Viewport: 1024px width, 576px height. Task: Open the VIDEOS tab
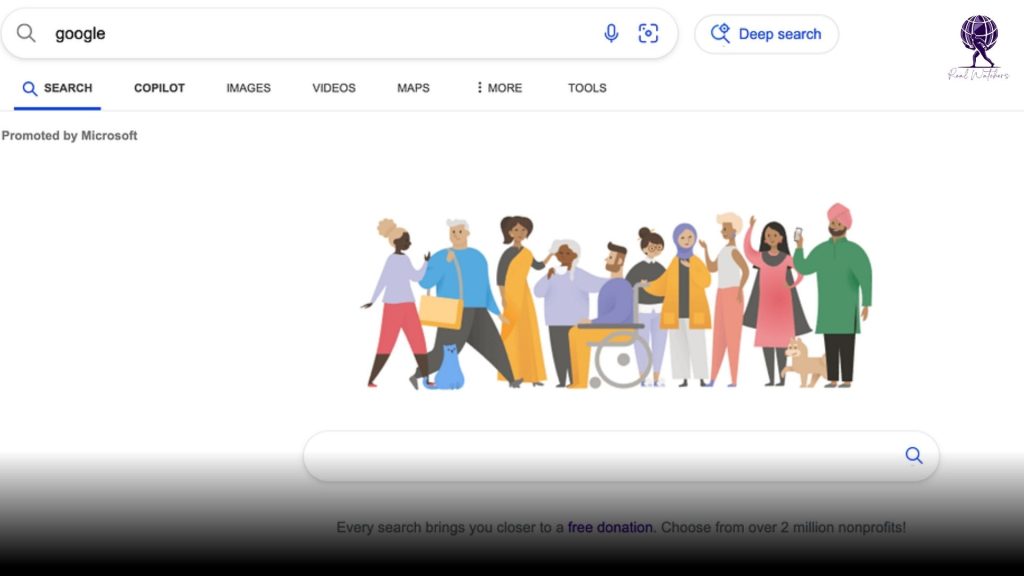[x=334, y=88]
